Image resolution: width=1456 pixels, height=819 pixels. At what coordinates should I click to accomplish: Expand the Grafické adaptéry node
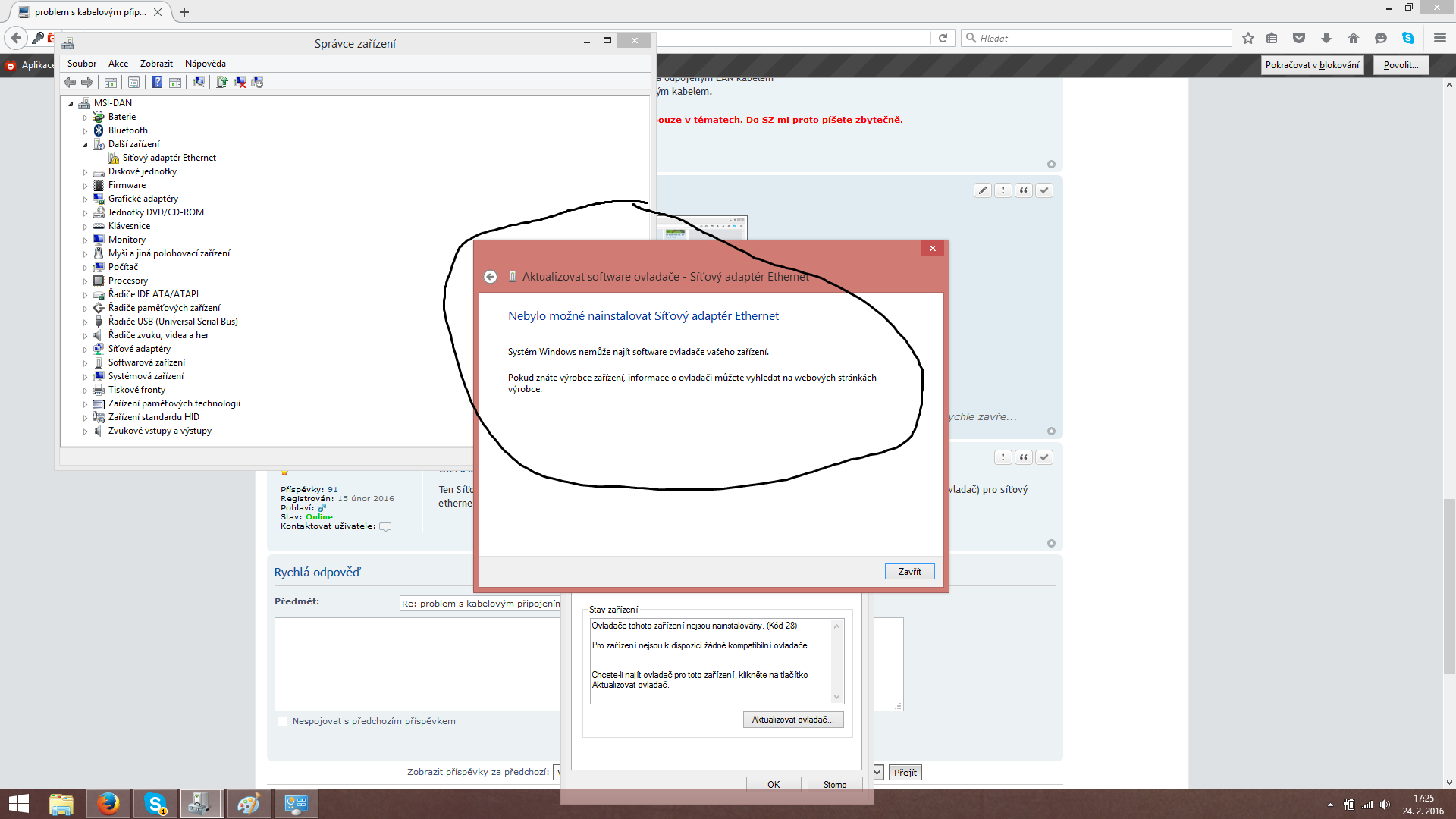coord(86,199)
